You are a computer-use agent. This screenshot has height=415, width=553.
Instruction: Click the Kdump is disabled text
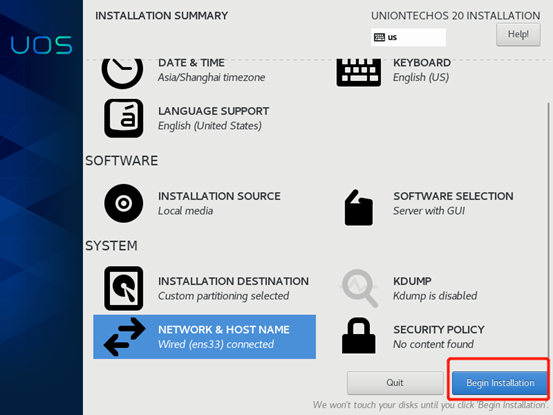tap(435, 296)
